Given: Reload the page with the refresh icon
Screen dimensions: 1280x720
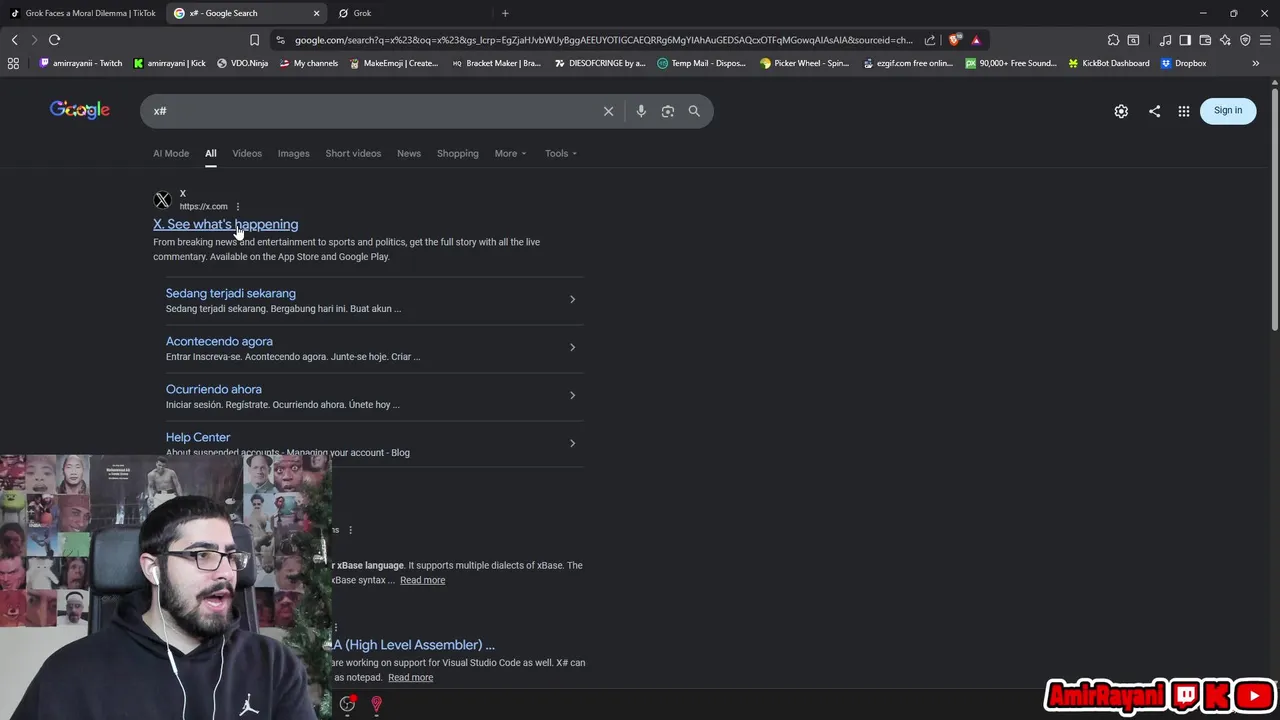Looking at the screenshot, I should 54,40.
